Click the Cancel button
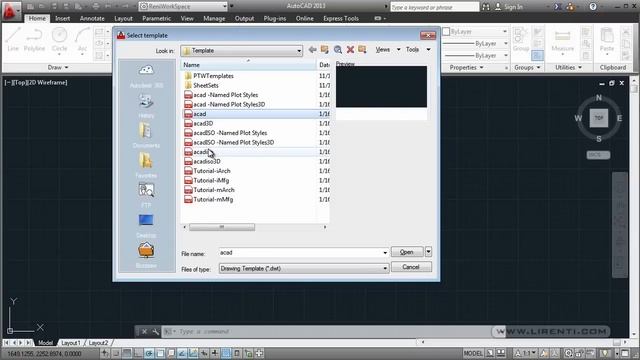The width and height of the screenshot is (640, 360). (x=411, y=267)
